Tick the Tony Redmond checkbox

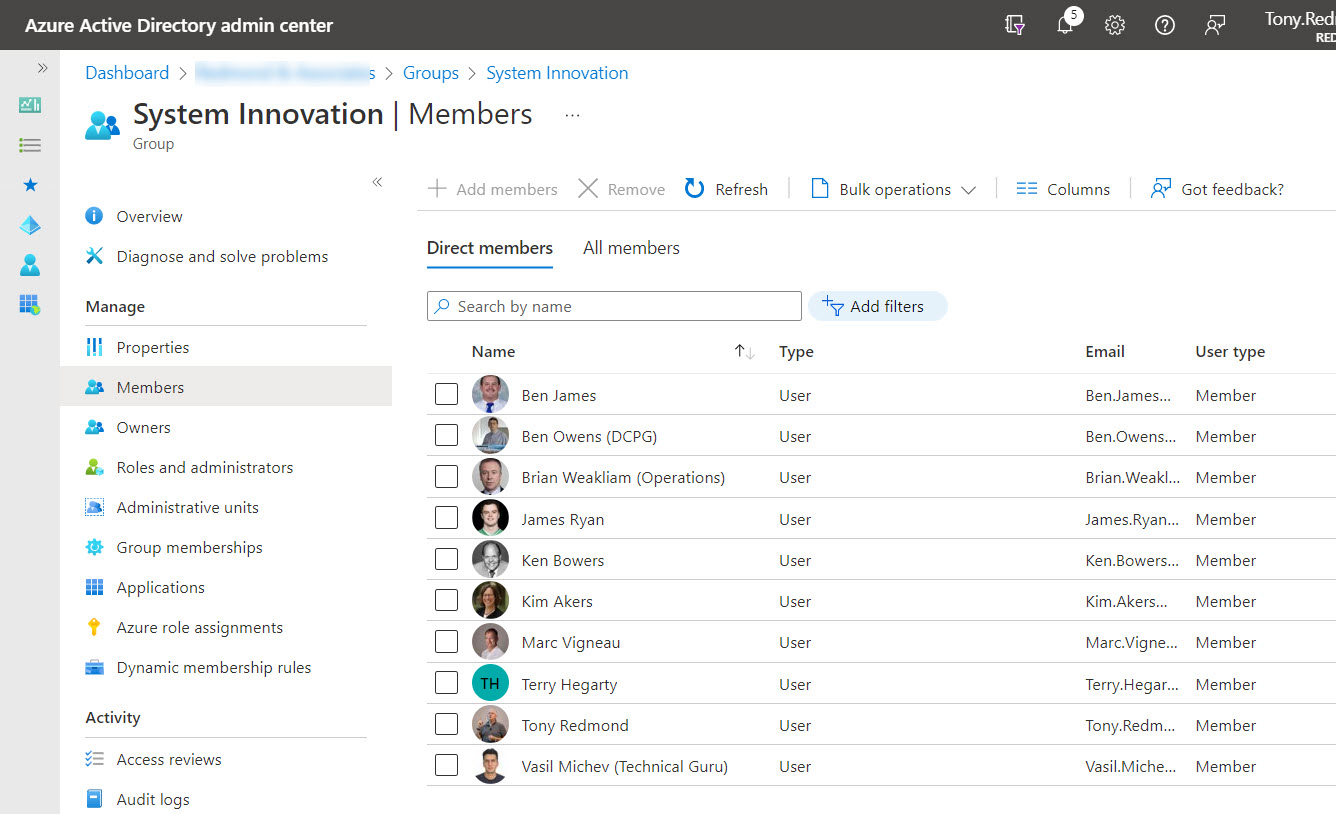click(x=446, y=724)
